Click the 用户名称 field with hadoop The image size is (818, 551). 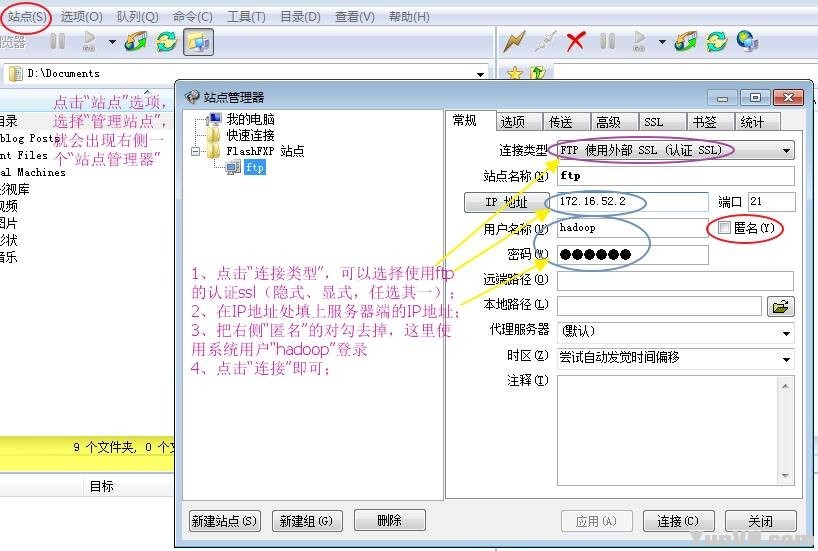[x=632, y=228]
